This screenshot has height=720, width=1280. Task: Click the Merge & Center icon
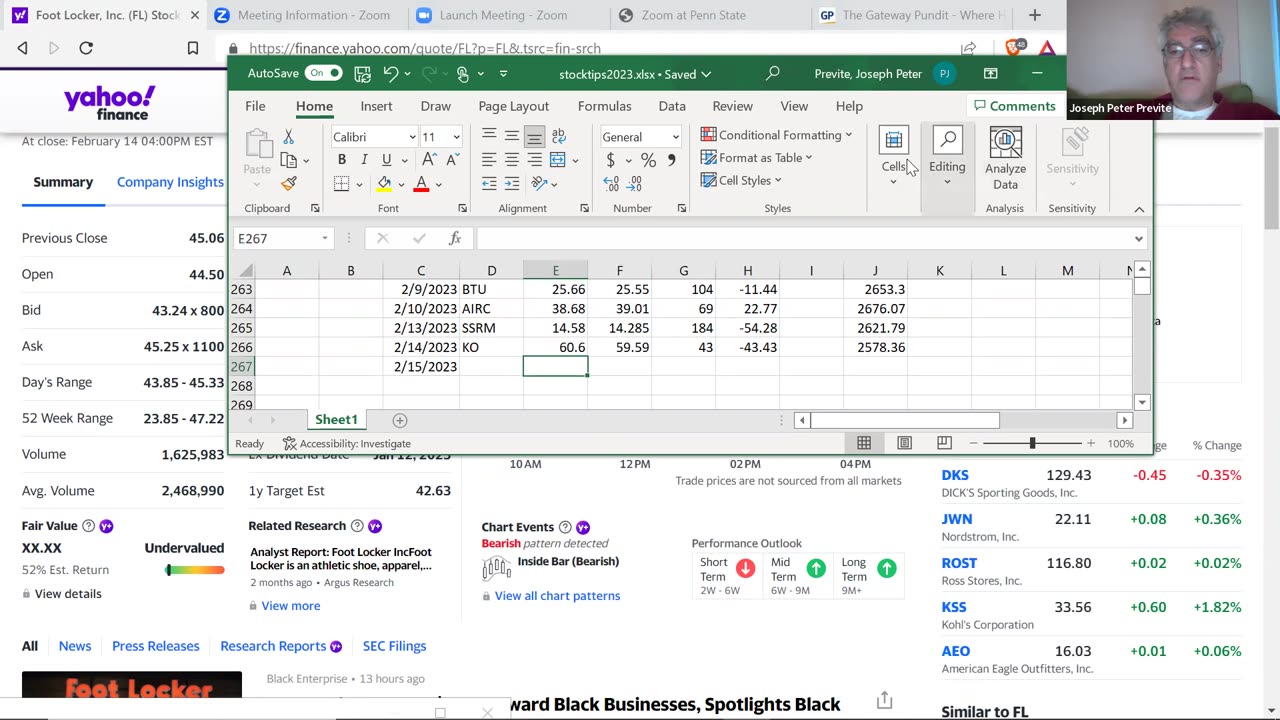(557, 160)
